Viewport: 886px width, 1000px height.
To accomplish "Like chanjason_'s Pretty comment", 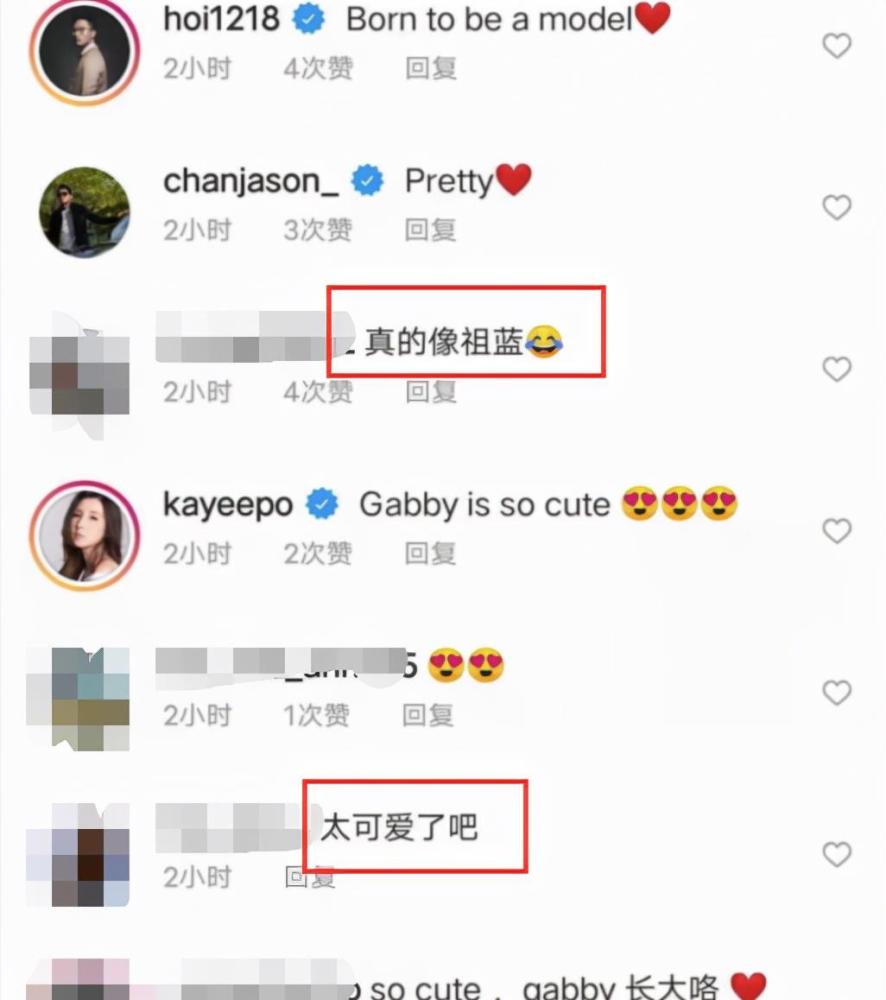I will coord(836,208).
